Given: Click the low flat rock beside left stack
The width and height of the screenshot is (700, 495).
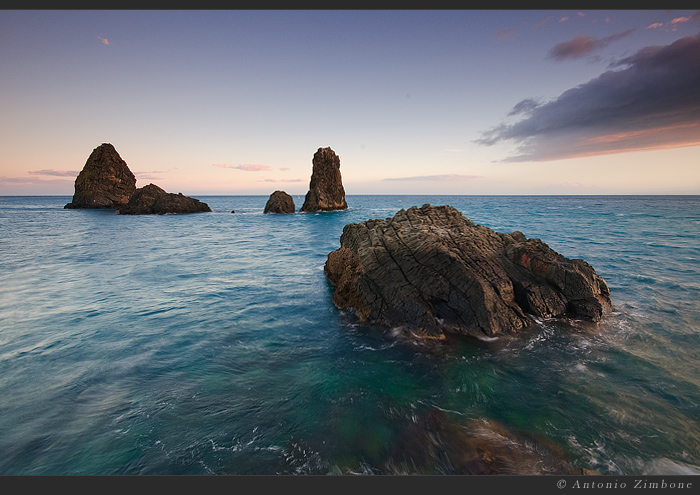Looking at the screenshot, I should point(165,202).
